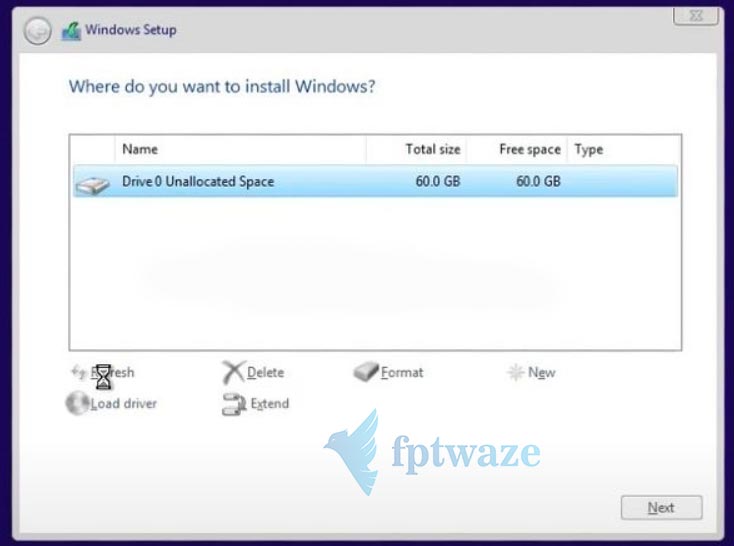The image size is (734, 546).
Task: Sort by the Name column header
Action: click(x=240, y=149)
